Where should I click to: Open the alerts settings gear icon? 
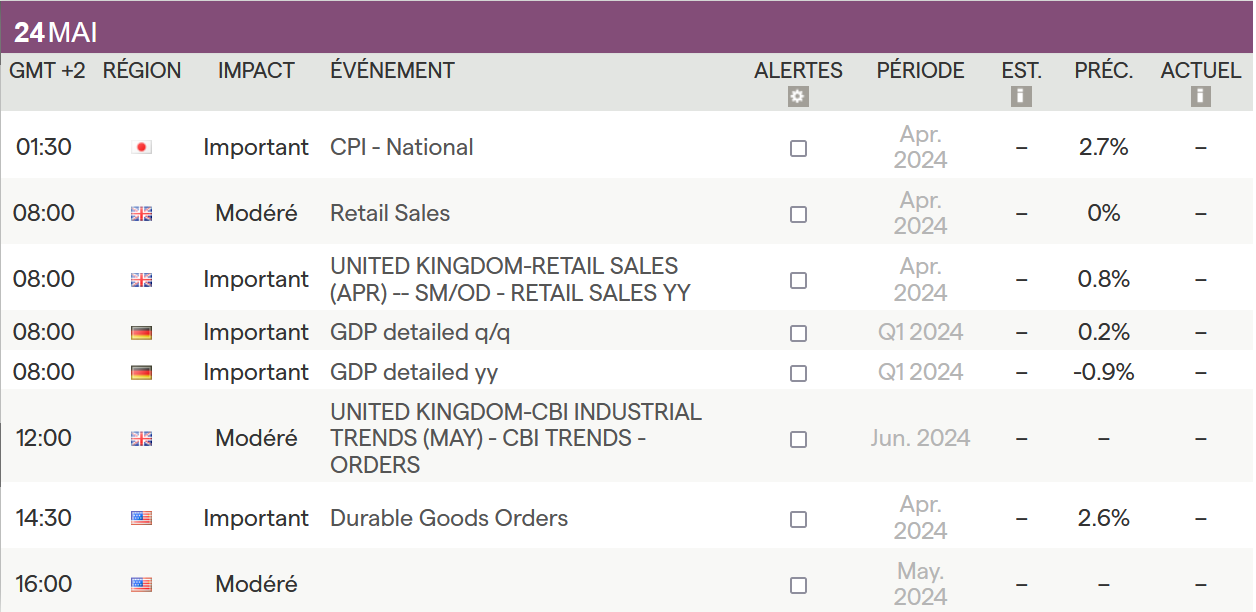tap(797, 97)
